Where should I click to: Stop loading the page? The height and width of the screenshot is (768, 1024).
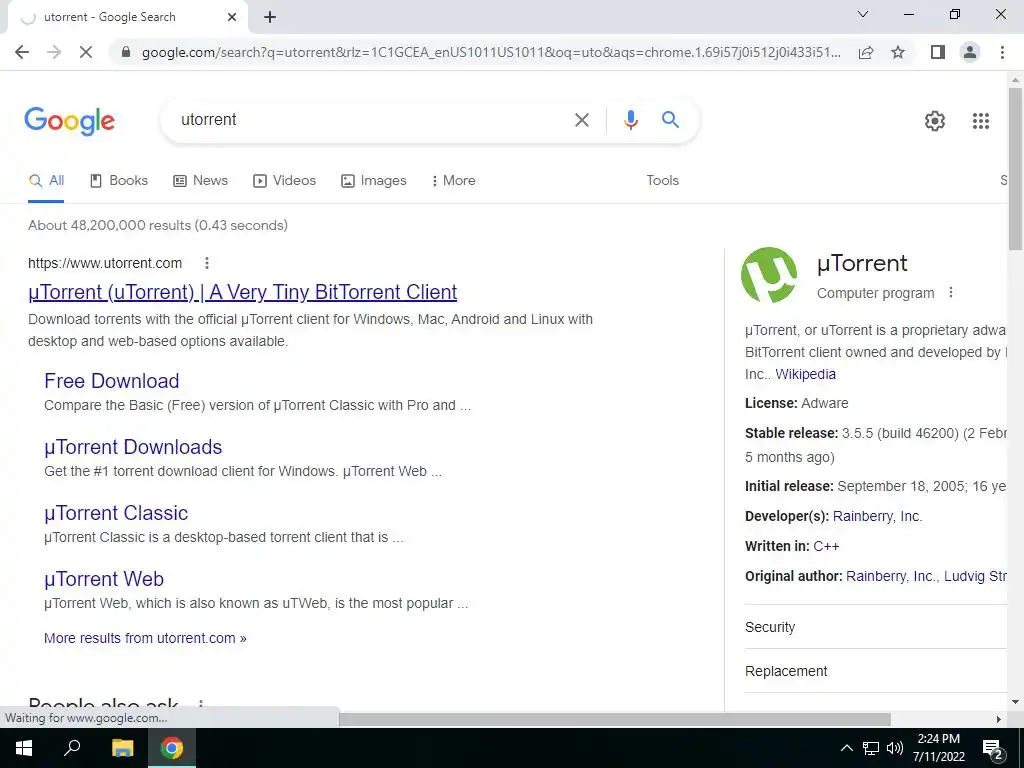pyautogui.click(x=86, y=52)
